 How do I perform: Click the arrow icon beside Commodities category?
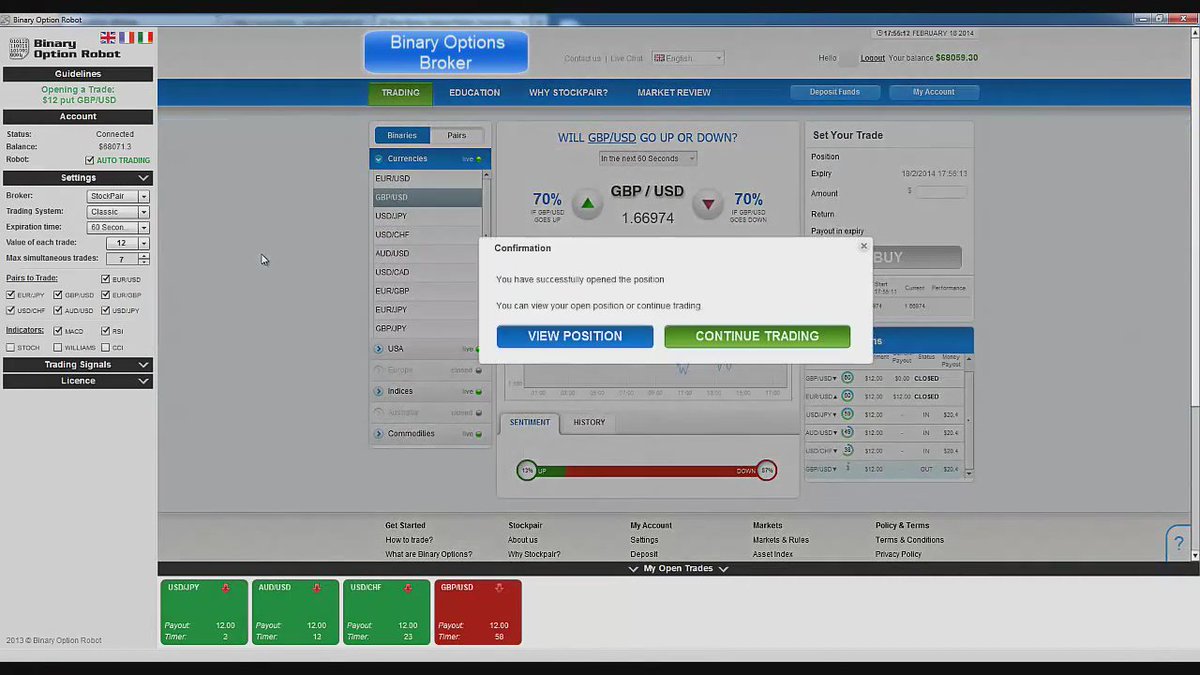tap(379, 434)
